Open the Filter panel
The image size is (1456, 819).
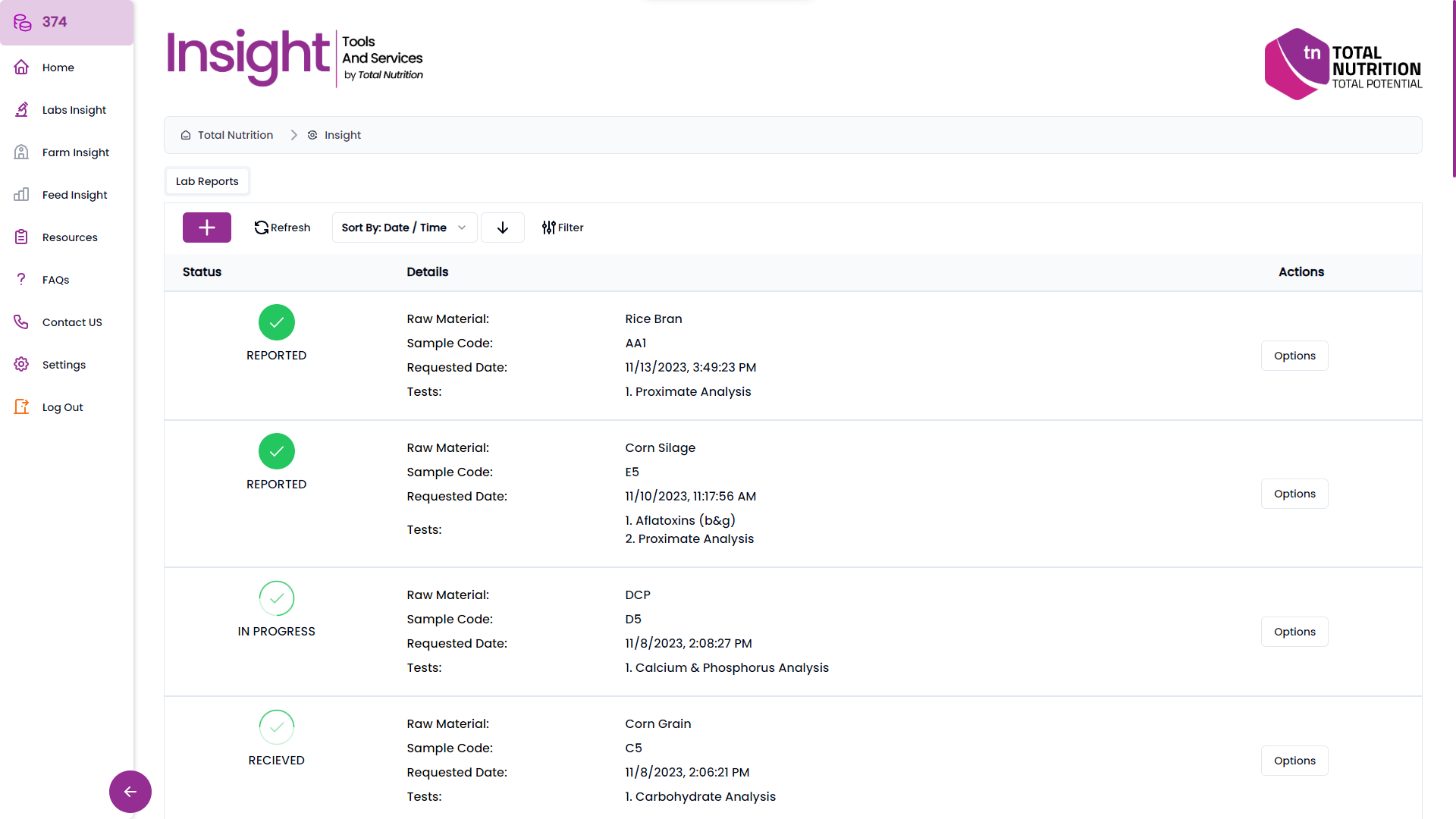[x=563, y=227]
